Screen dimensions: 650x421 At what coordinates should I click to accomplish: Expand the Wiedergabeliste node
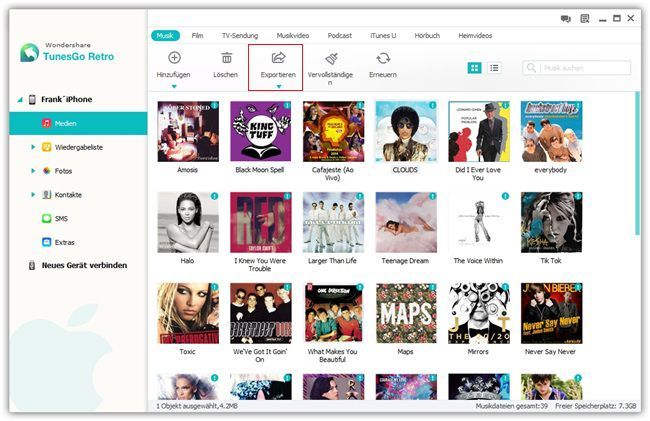point(33,147)
